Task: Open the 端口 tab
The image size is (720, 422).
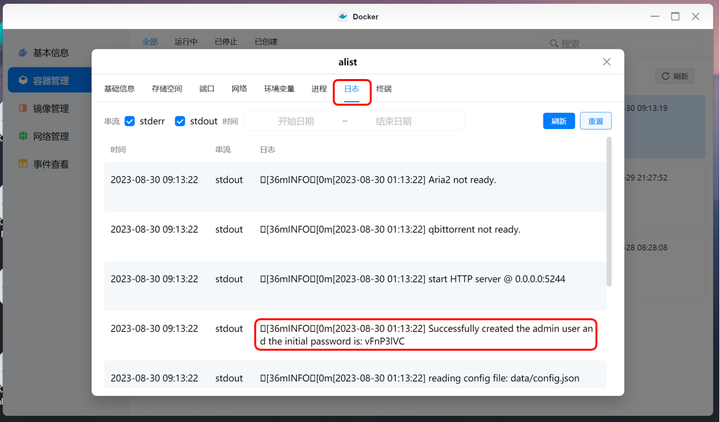Action: click(207, 89)
